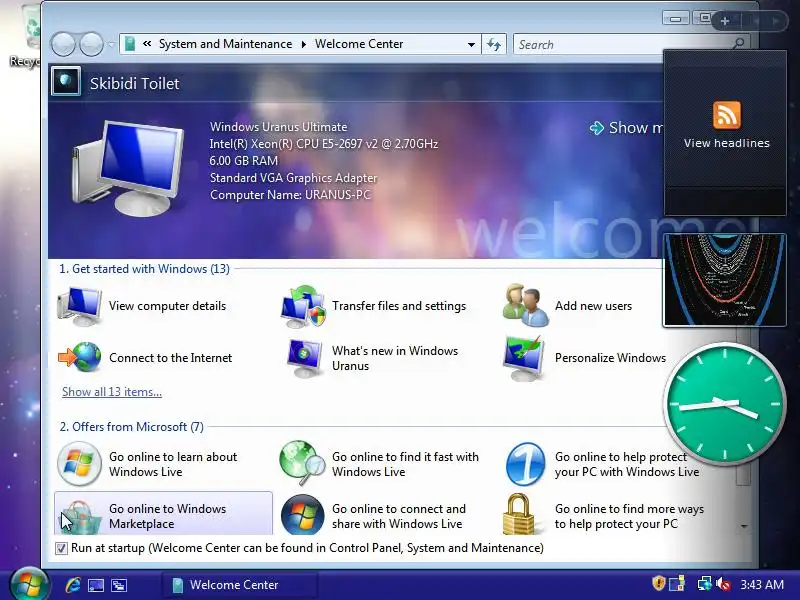Click the tray icon right of the shield
The width and height of the screenshot is (800, 600).
(x=677, y=584)
